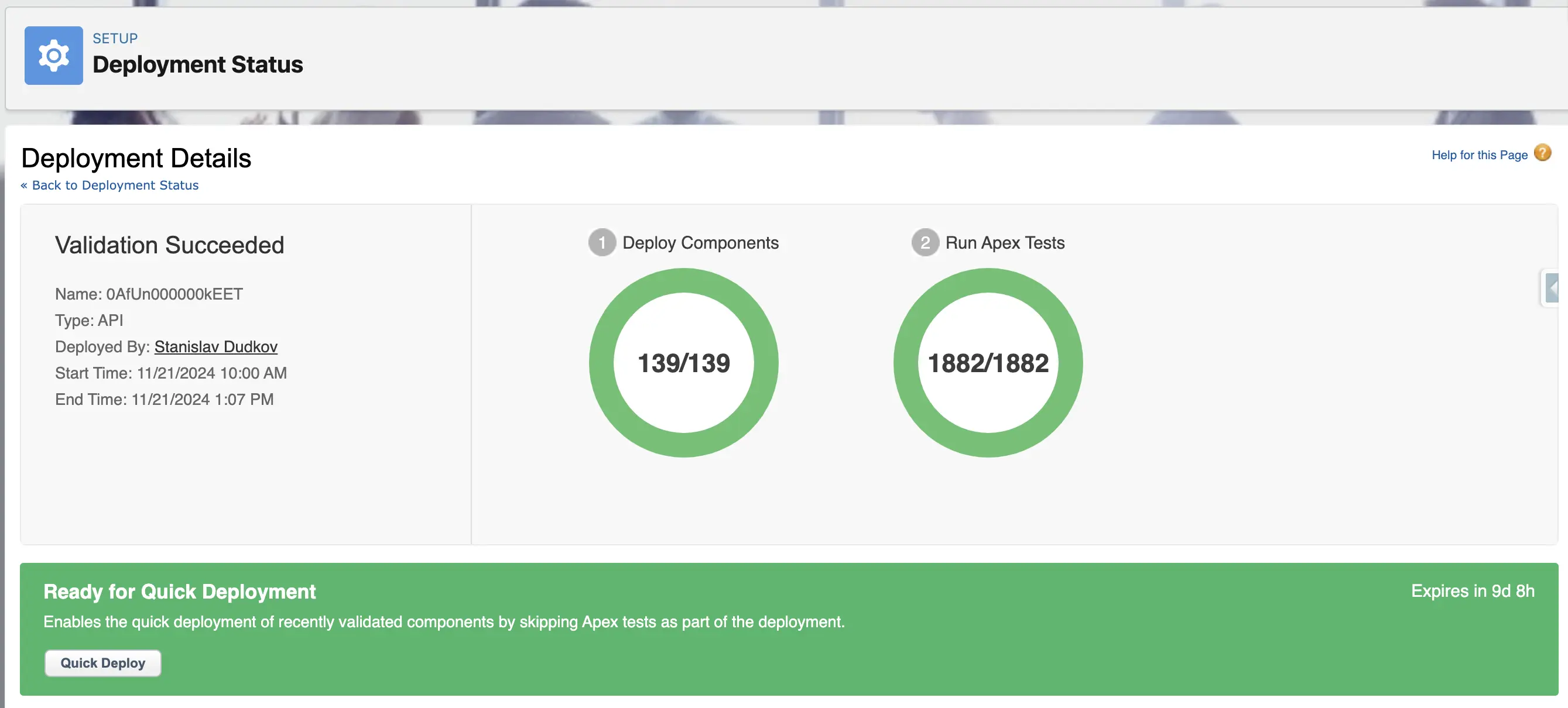This screenshot has width=1568, height=708.
Task: Click the step 2 circle badge
Action: pos(925,243)
